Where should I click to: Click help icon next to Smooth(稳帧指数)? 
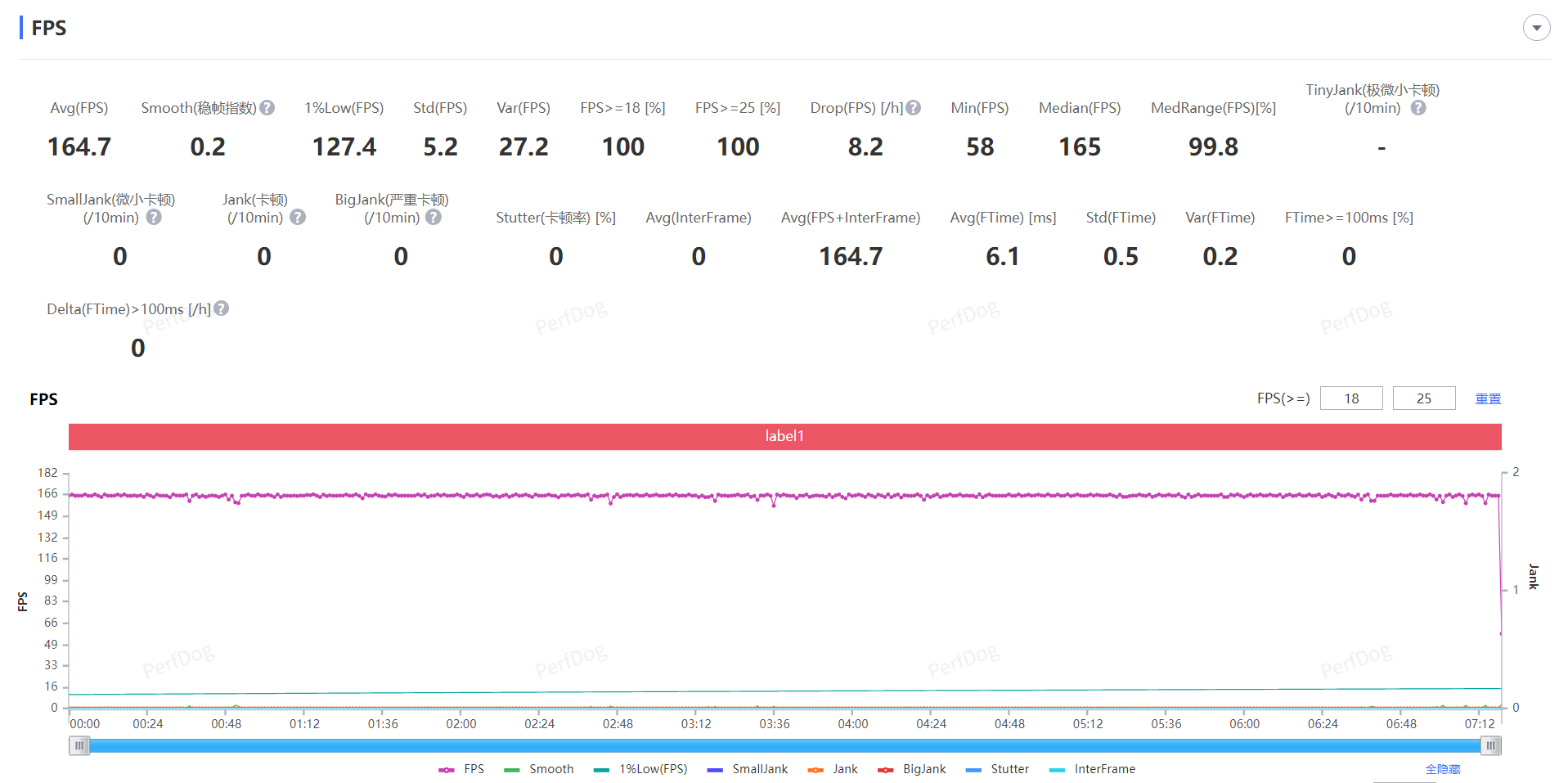pyautogui.click(x=267, y=108)
